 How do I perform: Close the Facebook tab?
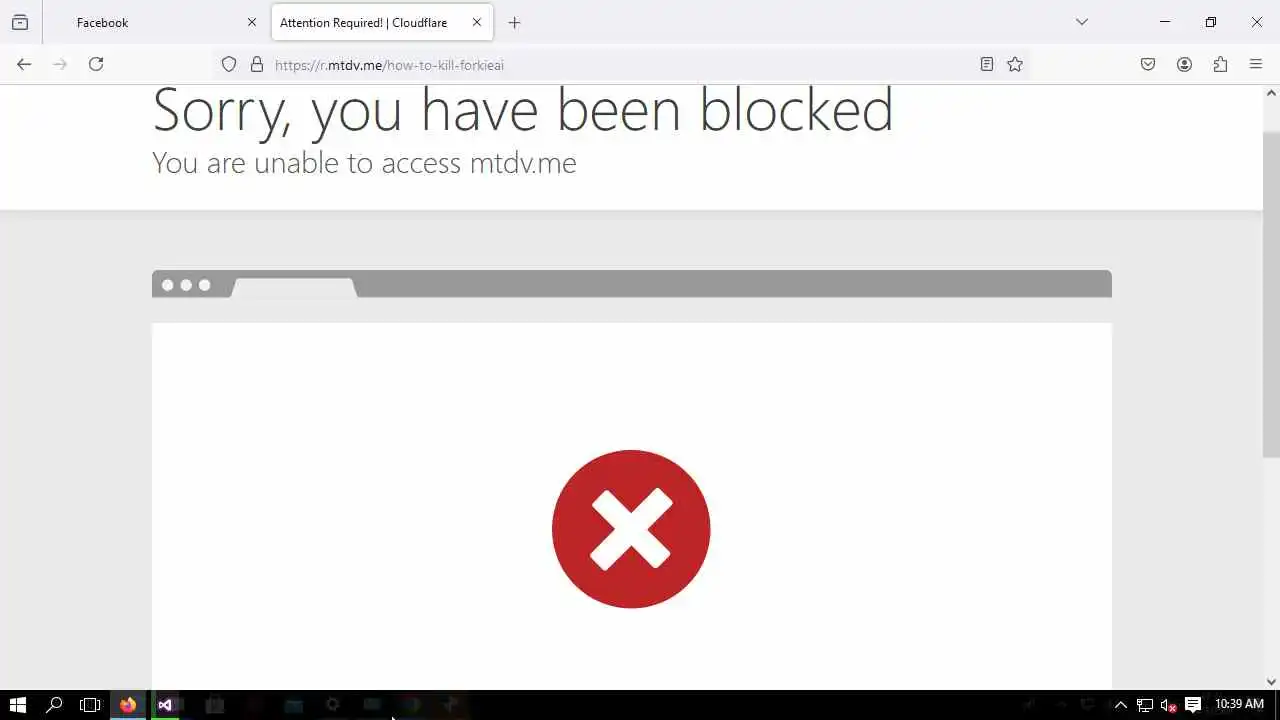click(x=252, y=22)
